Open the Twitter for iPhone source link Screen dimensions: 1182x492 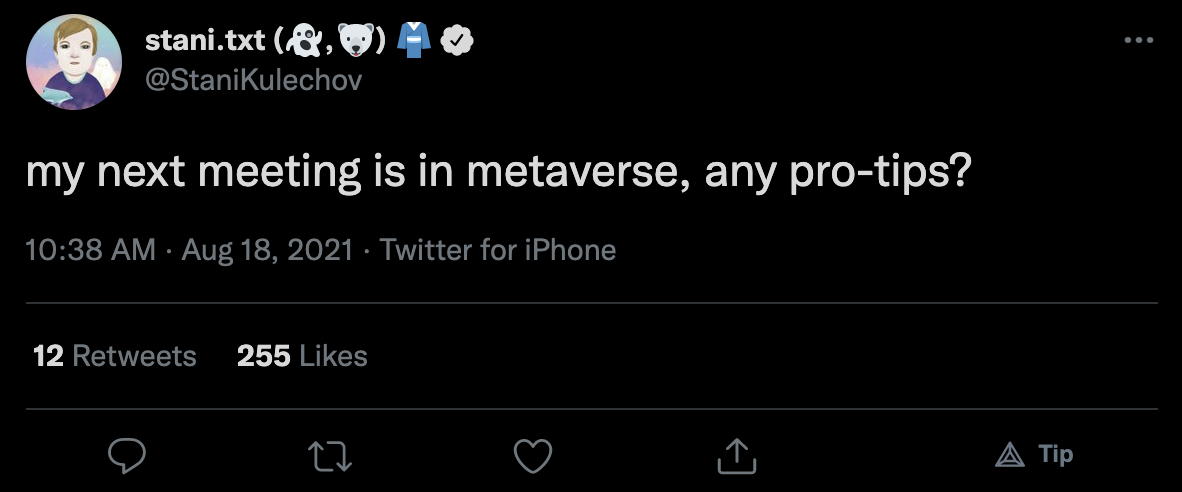498,249
